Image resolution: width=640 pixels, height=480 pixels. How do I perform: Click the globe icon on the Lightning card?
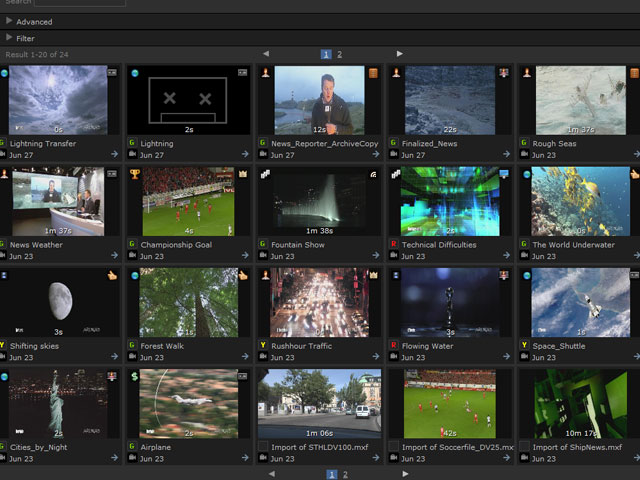tap(135, 73)
